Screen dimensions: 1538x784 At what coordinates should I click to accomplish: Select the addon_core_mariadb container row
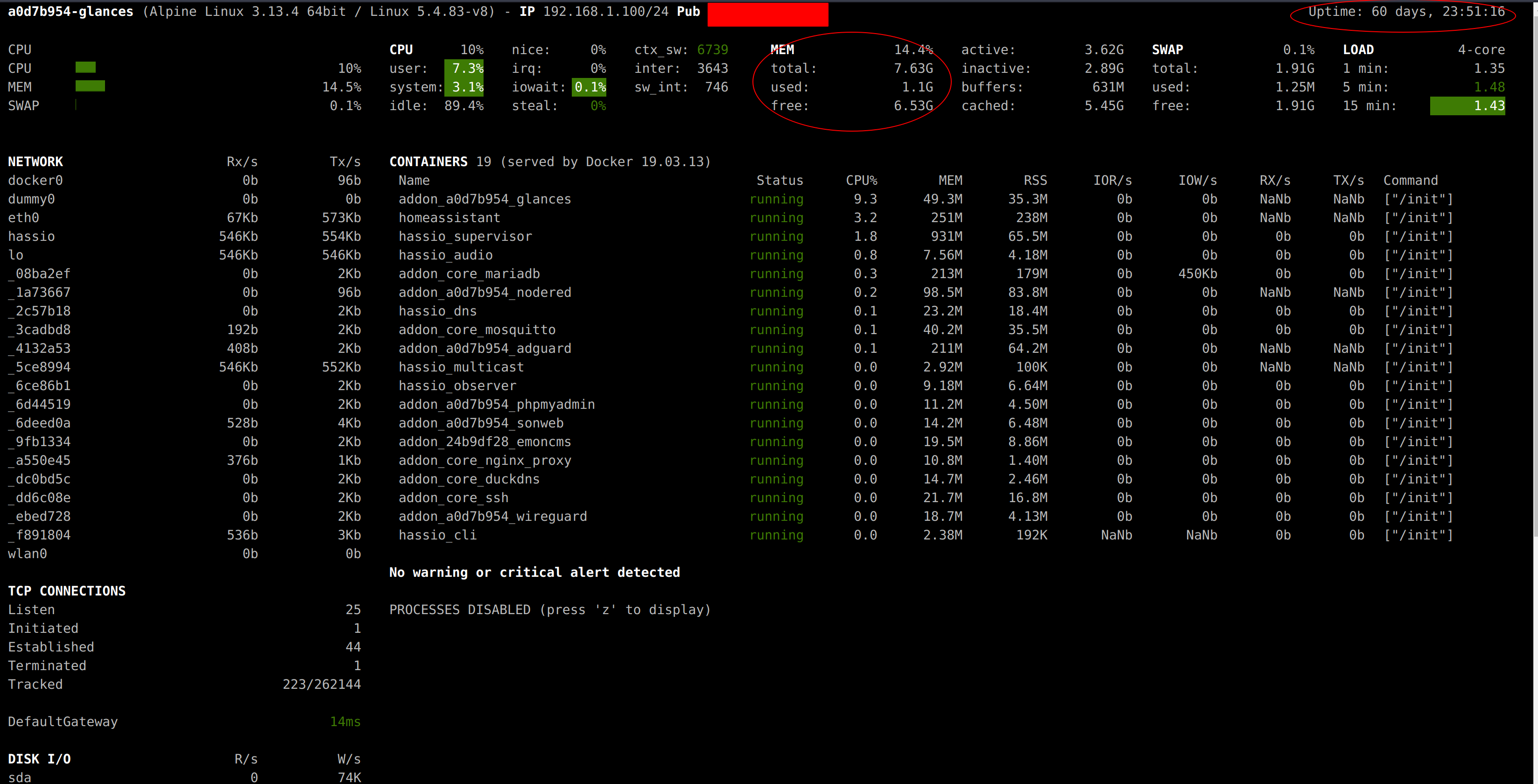(925, 273)
